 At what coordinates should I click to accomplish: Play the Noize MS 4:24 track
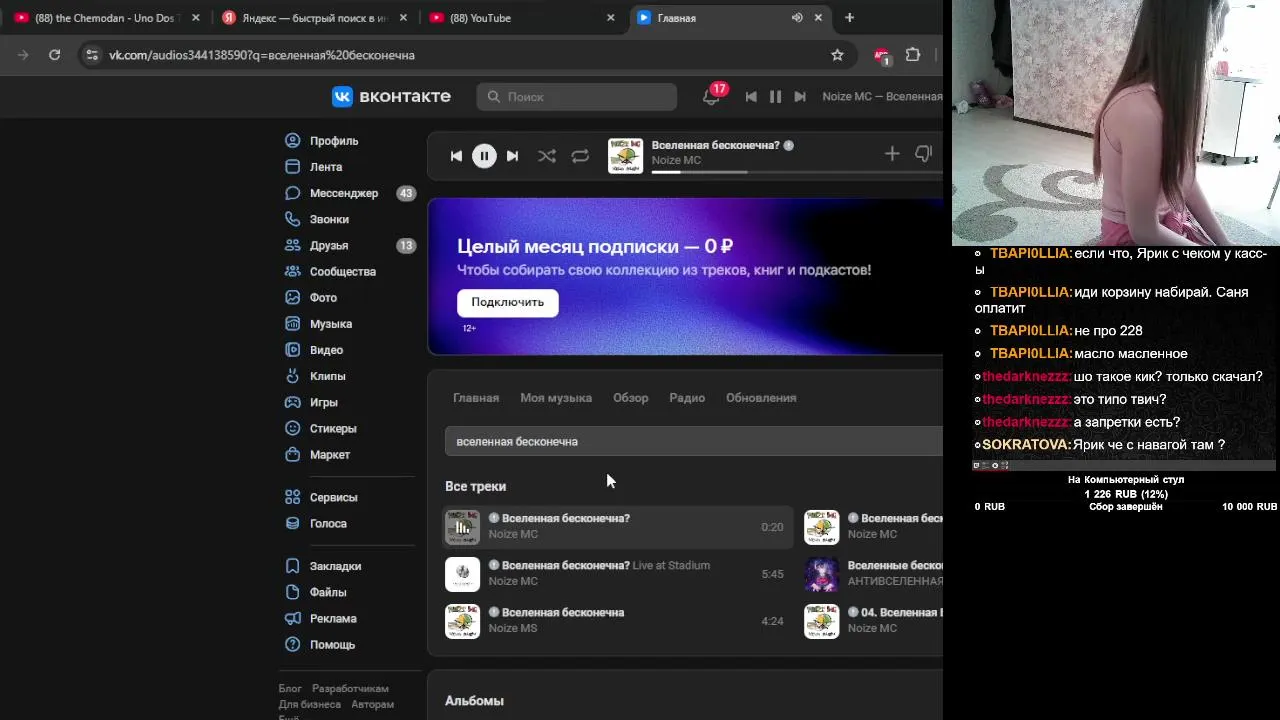click(618, 621)
